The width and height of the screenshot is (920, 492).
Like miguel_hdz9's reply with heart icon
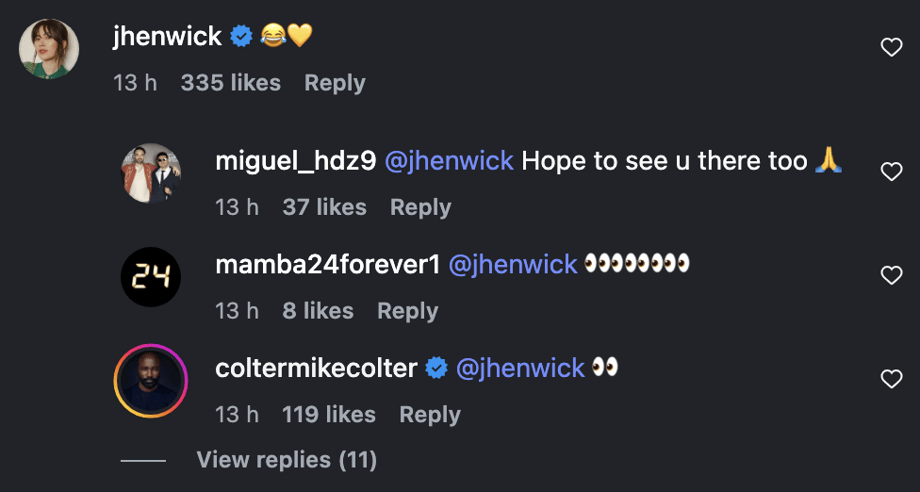point(890,171)
